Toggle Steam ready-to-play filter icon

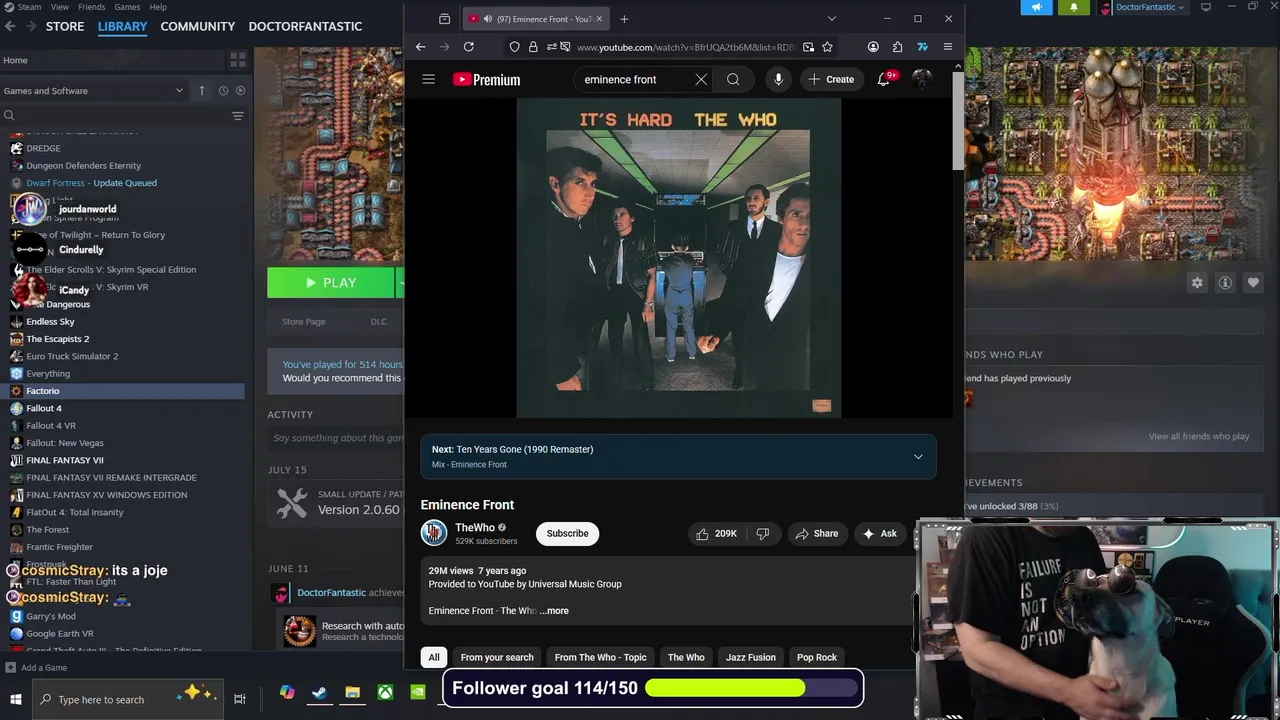(240, 90)
